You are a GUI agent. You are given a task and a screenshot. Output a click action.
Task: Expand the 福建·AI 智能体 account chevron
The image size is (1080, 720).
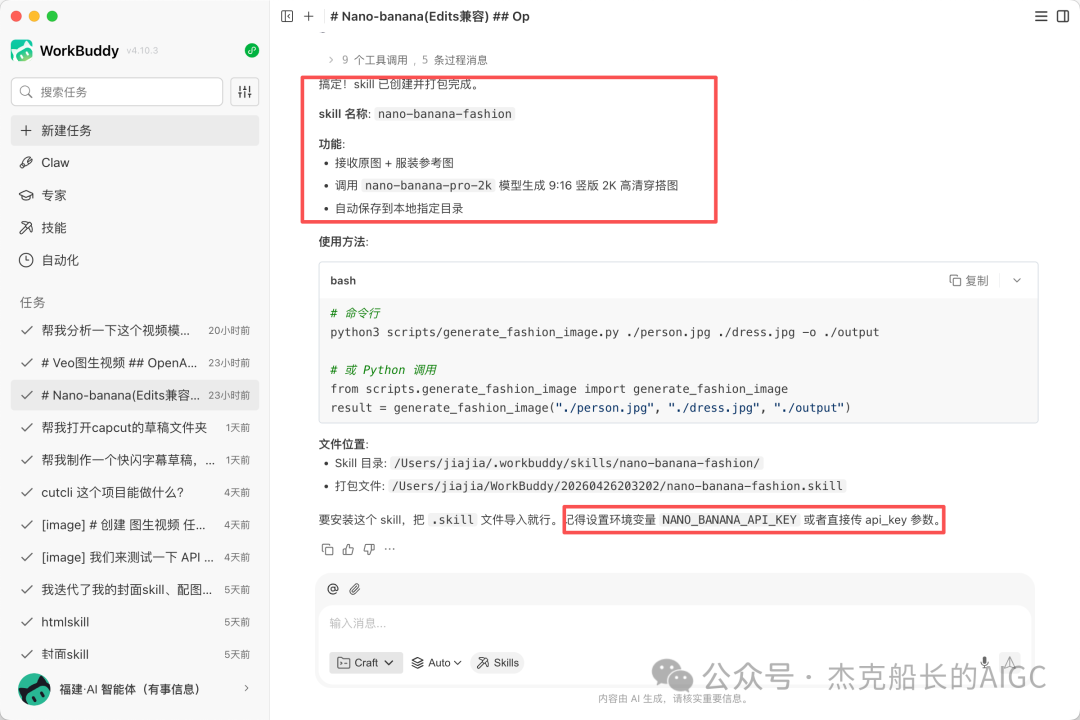click(x=246, y=688)
